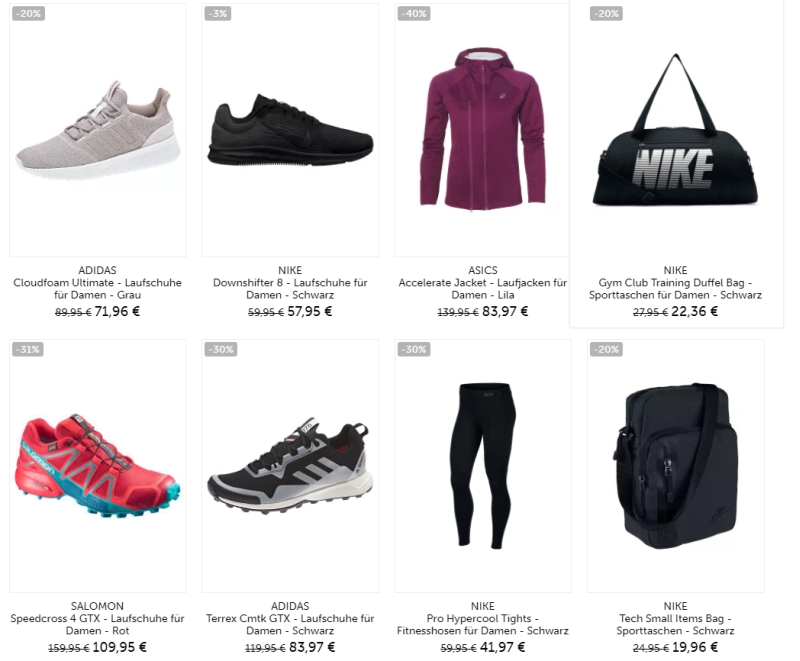View the red Salomon Speedcross 4 shoe image
Image resolution: width=800 pixels, height=661 pixels.
tap(97, 466)
